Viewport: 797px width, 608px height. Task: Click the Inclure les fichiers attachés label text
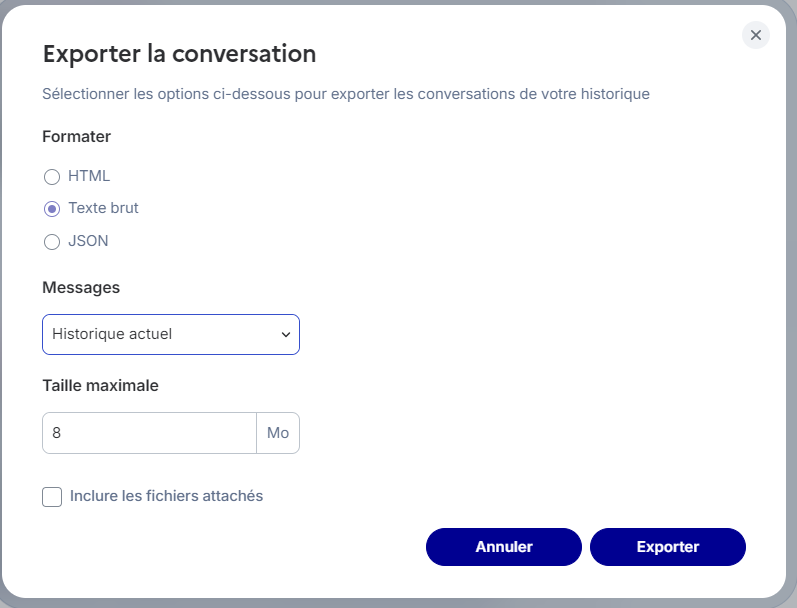tap(166, 496)
